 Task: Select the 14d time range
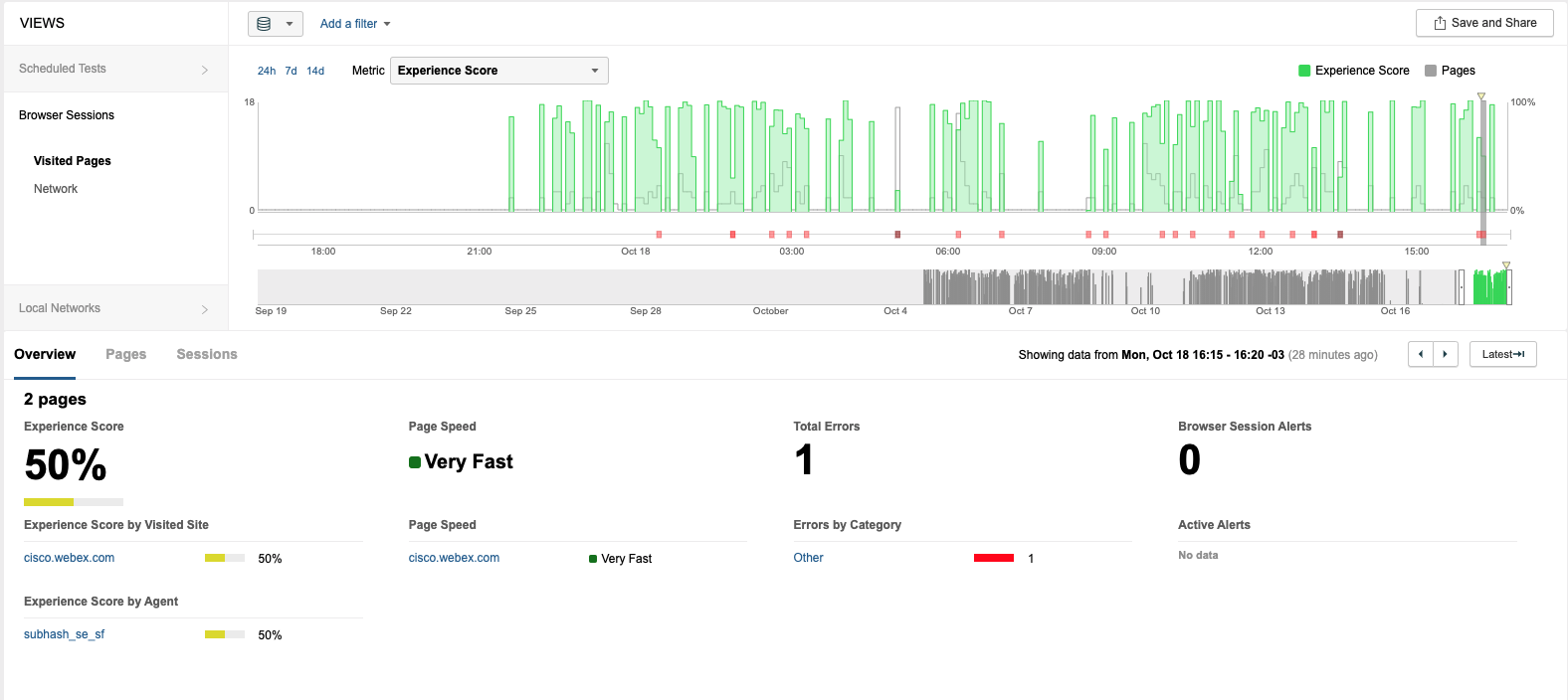click(x=315, y=71)
